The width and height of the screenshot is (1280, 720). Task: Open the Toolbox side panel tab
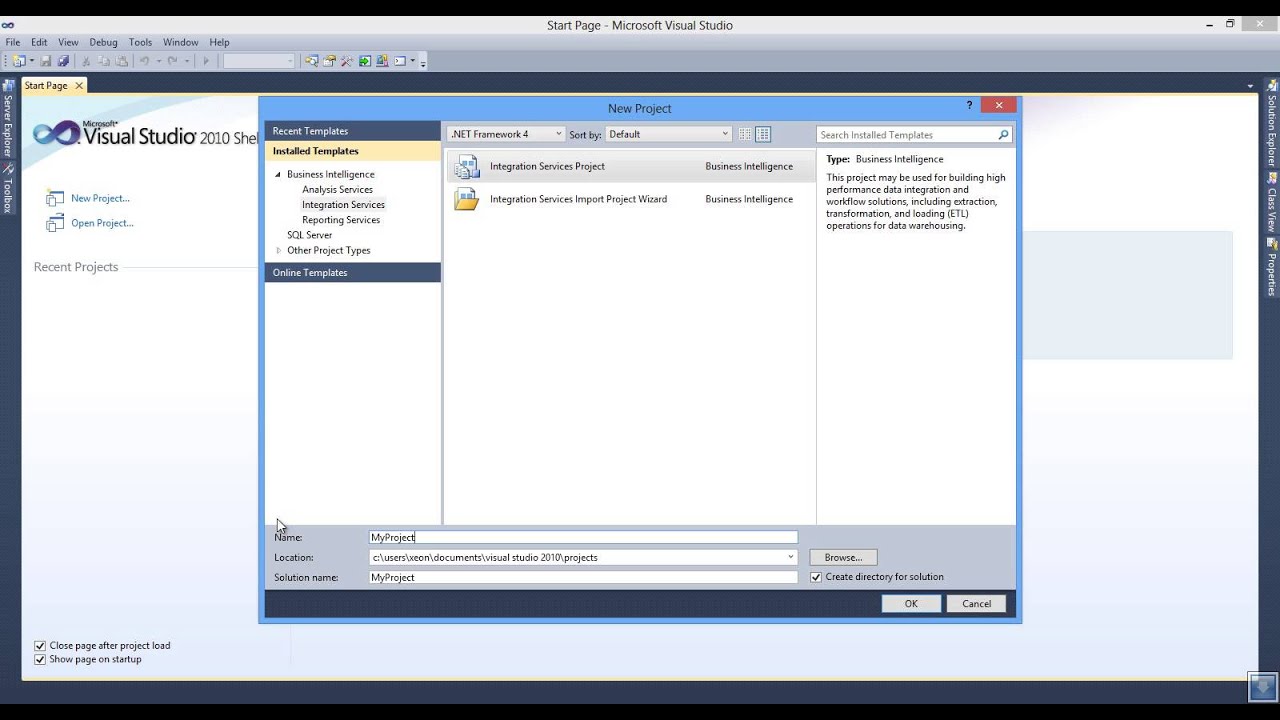[8, 189]
